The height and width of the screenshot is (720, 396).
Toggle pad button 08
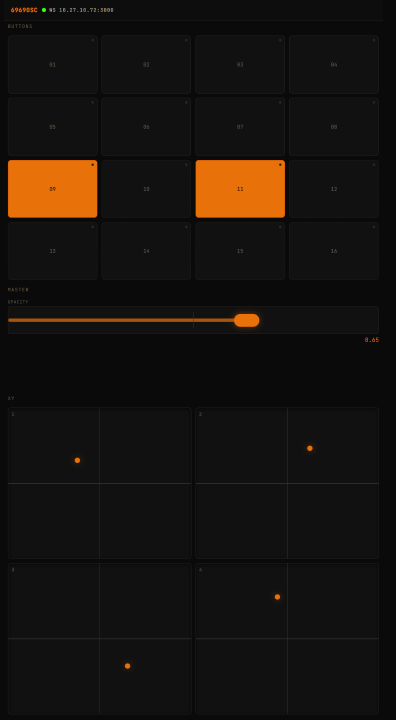pos(334,127)
